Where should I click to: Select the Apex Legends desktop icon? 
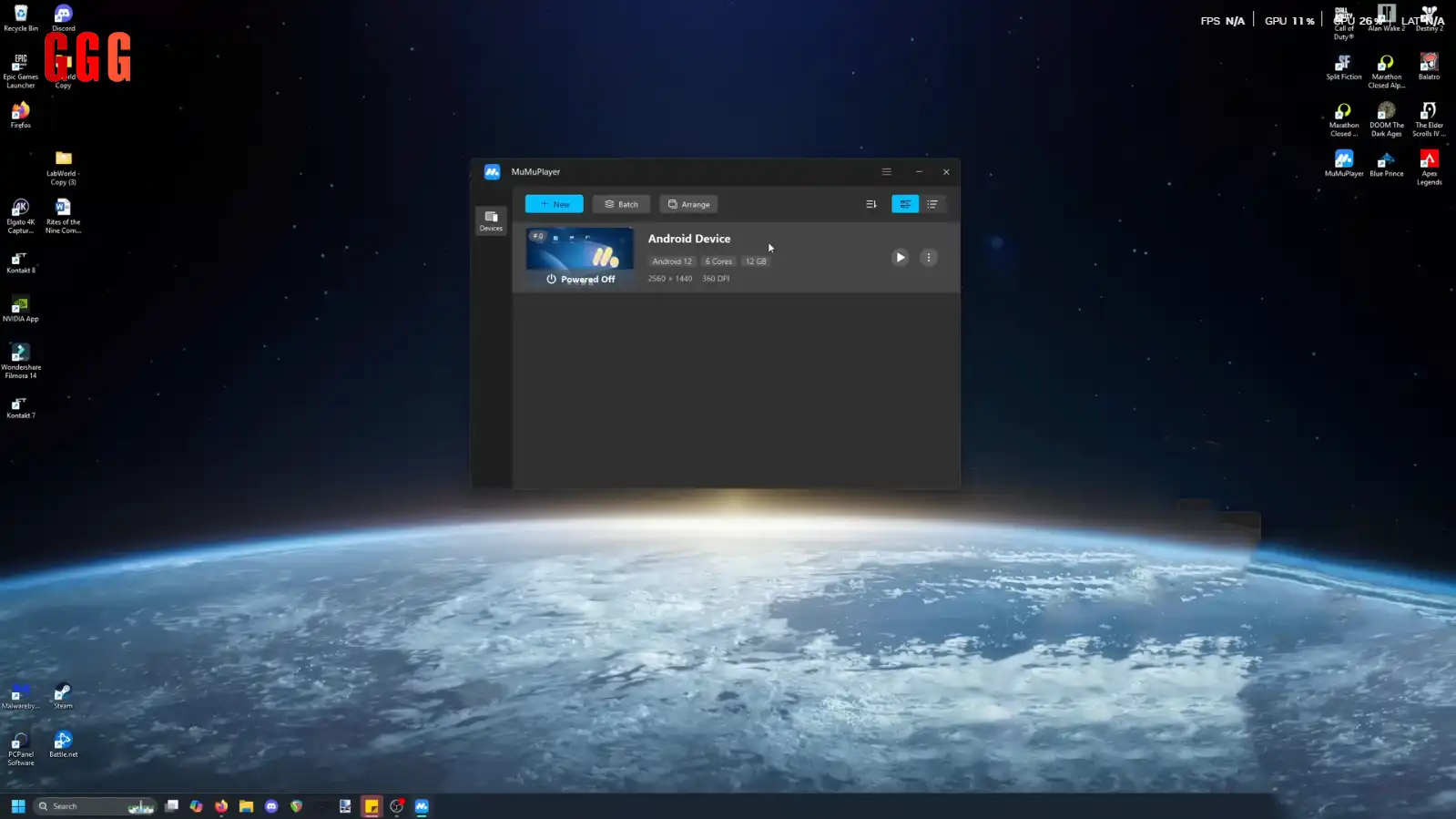tap(1430, 168)
